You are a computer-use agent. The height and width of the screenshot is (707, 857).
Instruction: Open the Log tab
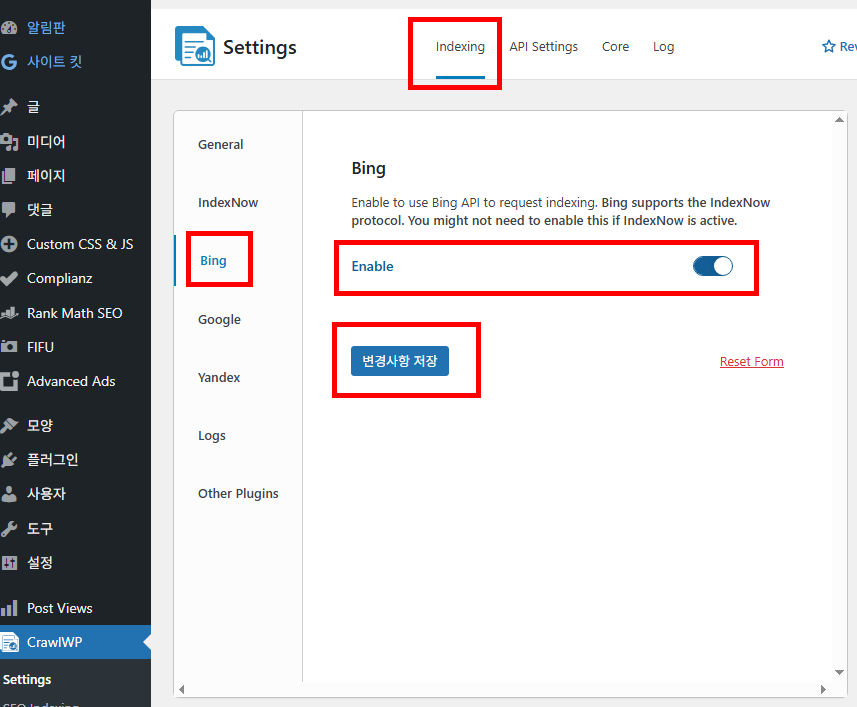pos(664,47)
